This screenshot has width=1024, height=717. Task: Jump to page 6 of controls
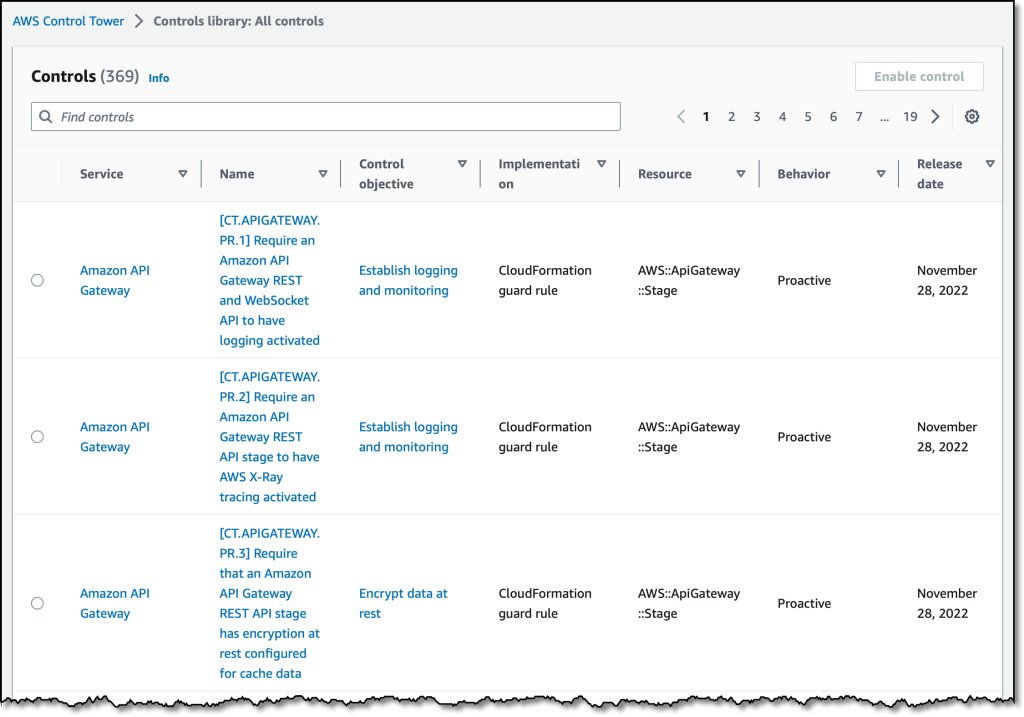click(833, 117)
